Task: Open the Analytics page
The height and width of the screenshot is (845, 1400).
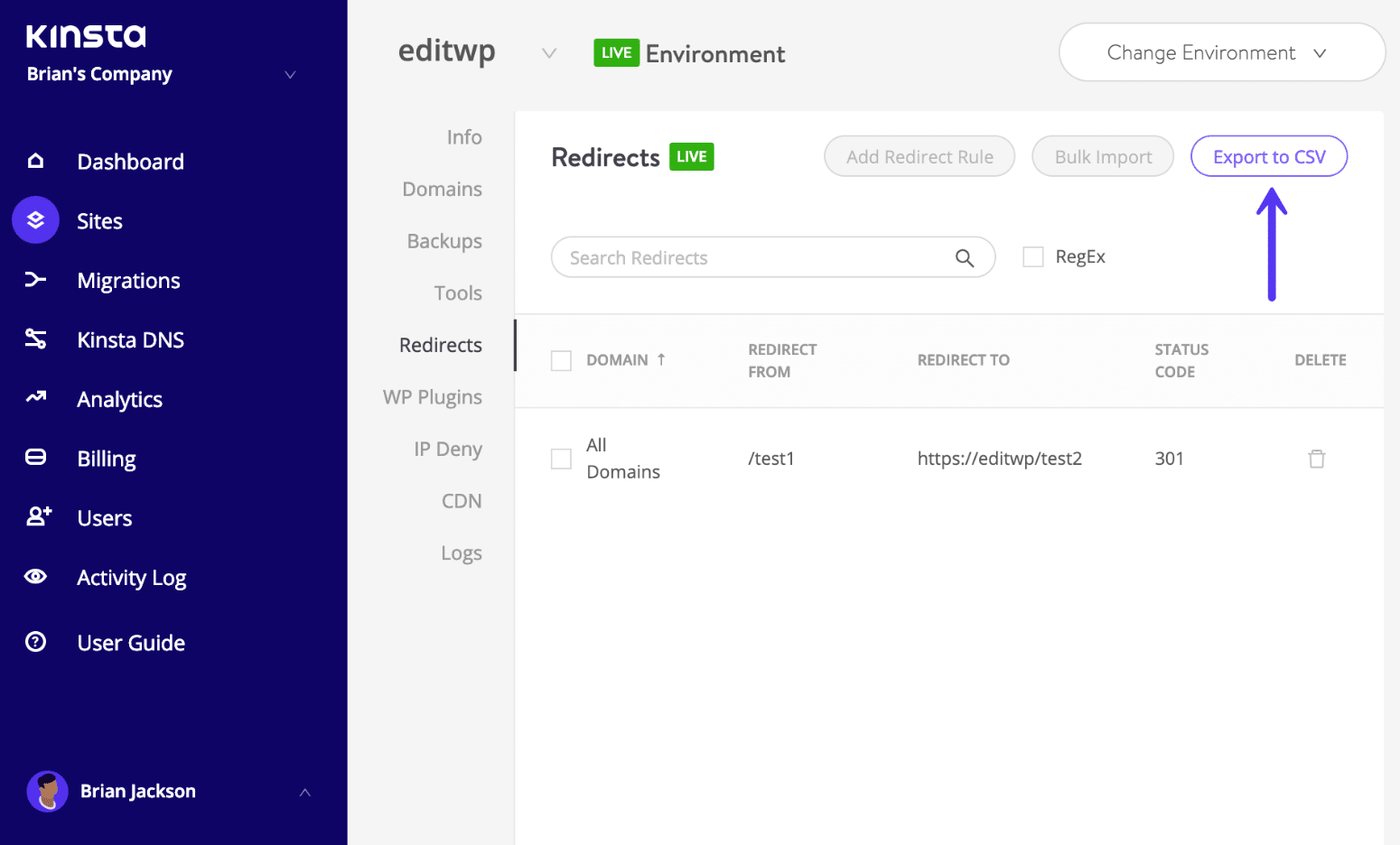Action: click(120, 399)
